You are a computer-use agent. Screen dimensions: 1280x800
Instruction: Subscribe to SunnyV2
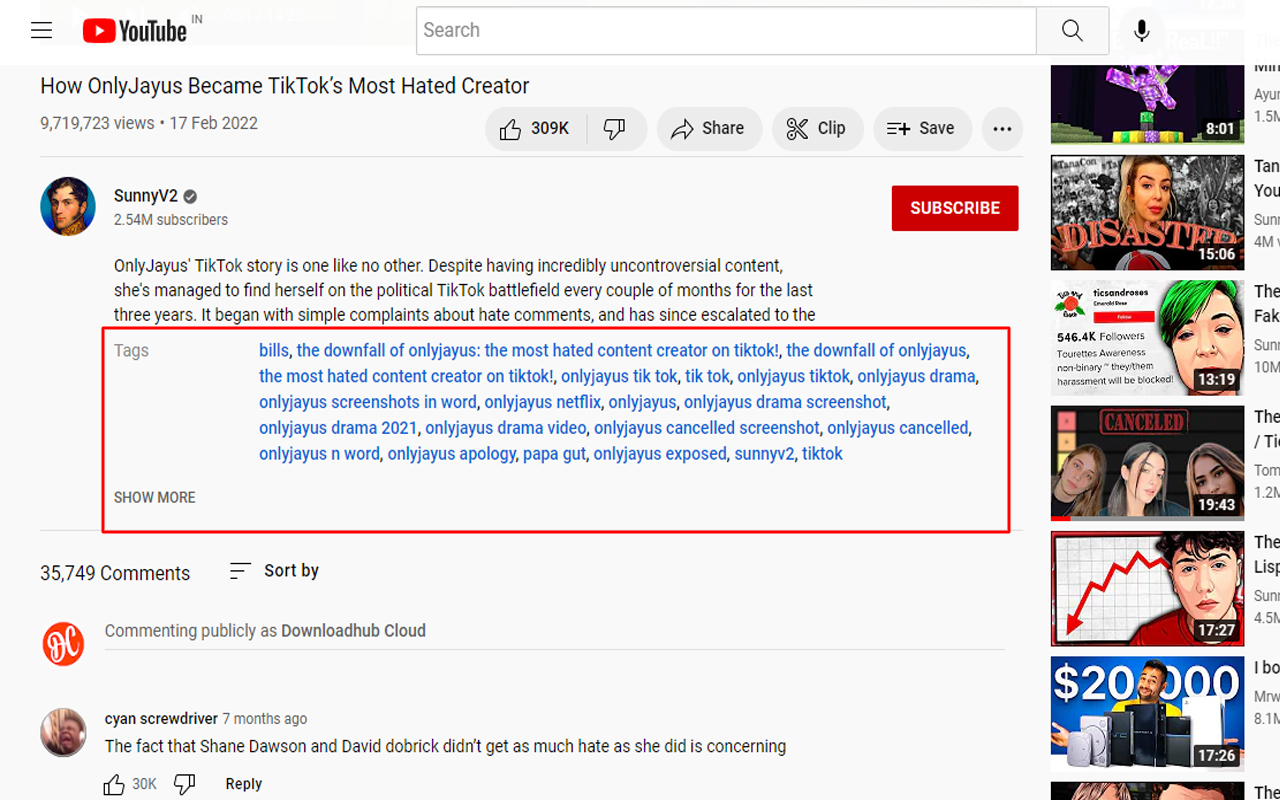tap(955, 208)
